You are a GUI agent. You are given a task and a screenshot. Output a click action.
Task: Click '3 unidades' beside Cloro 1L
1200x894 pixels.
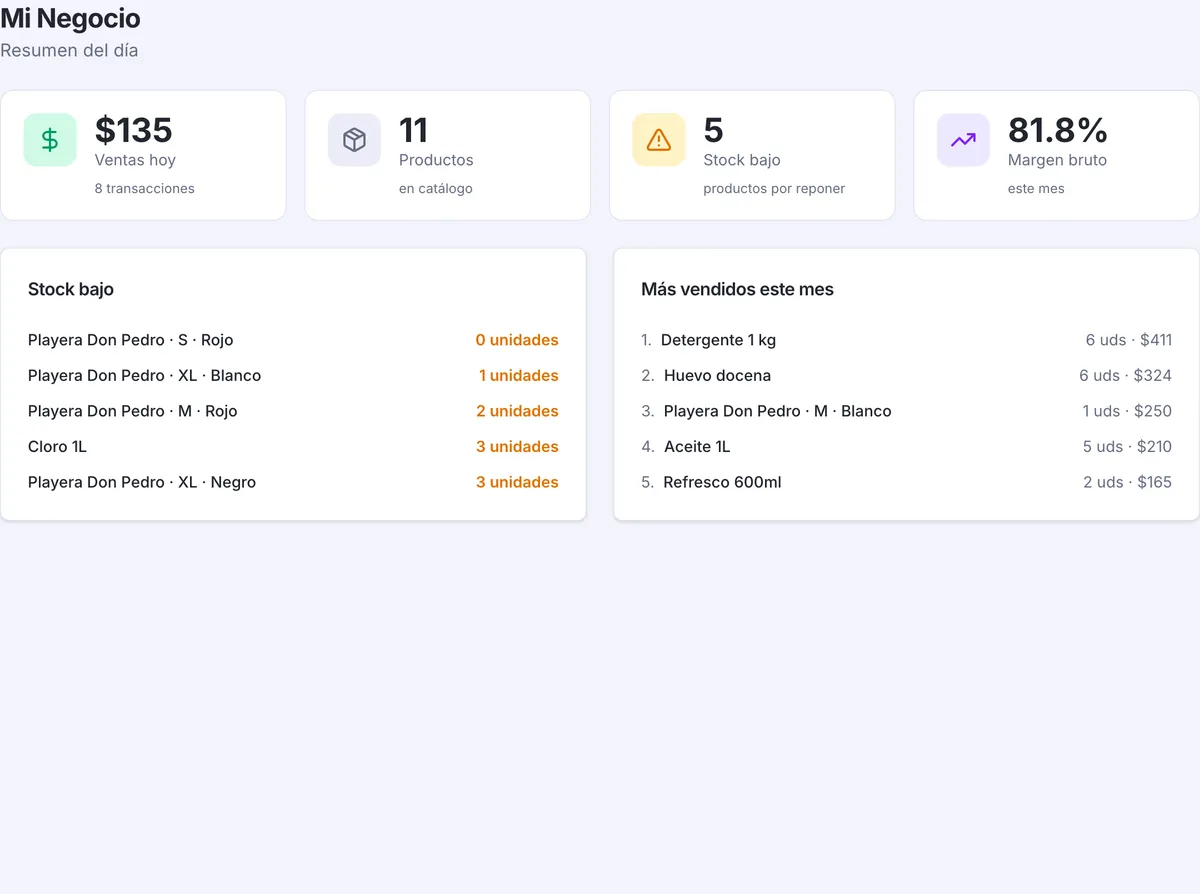coord(517,447)
